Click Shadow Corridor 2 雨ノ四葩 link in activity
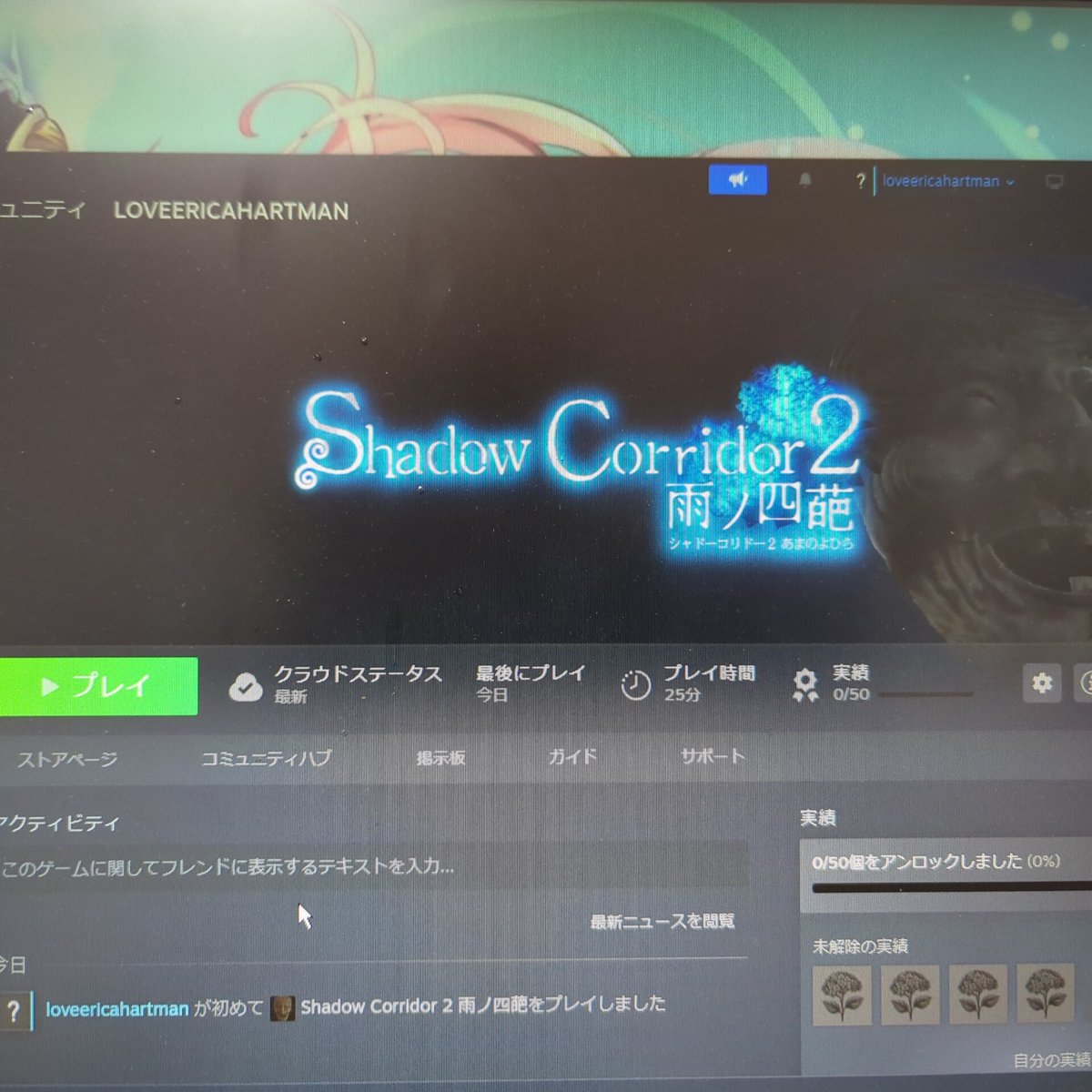1092x1092 pixels. 414,1006
